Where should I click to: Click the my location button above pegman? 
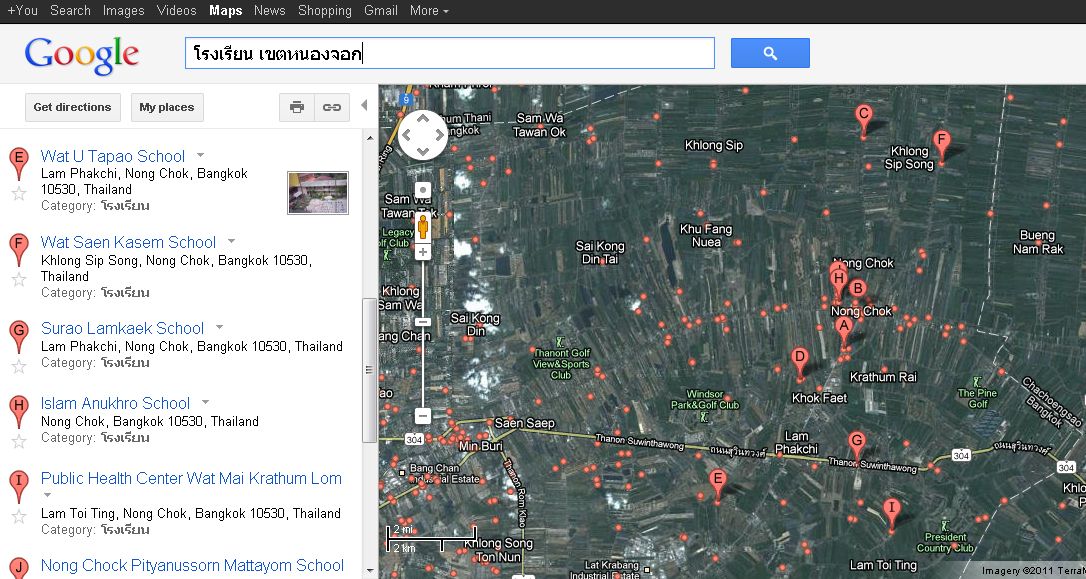(422, 191)
